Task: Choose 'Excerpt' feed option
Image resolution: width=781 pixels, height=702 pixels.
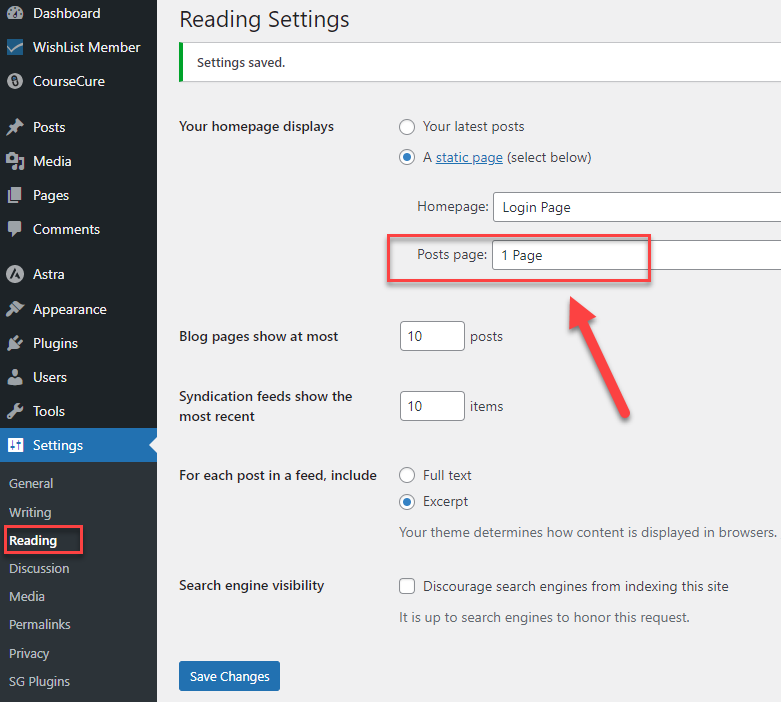Action: [x=407, y=502]
